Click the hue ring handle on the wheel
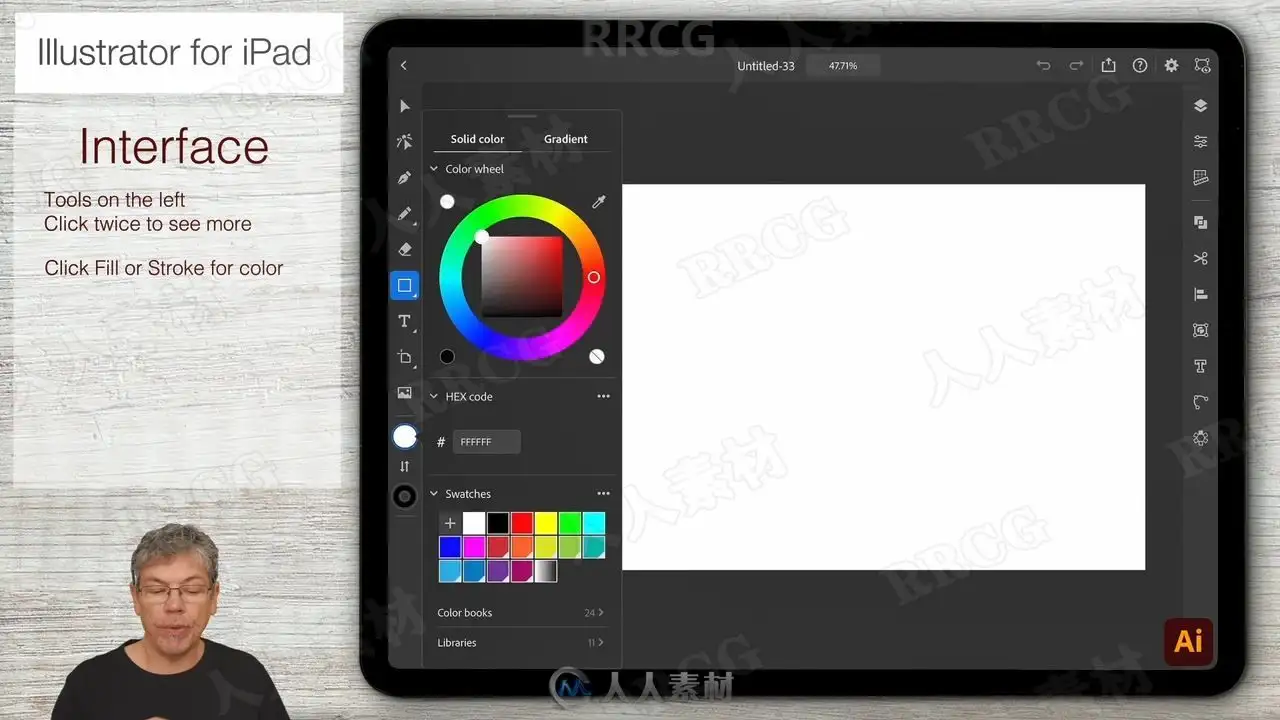 593,277
